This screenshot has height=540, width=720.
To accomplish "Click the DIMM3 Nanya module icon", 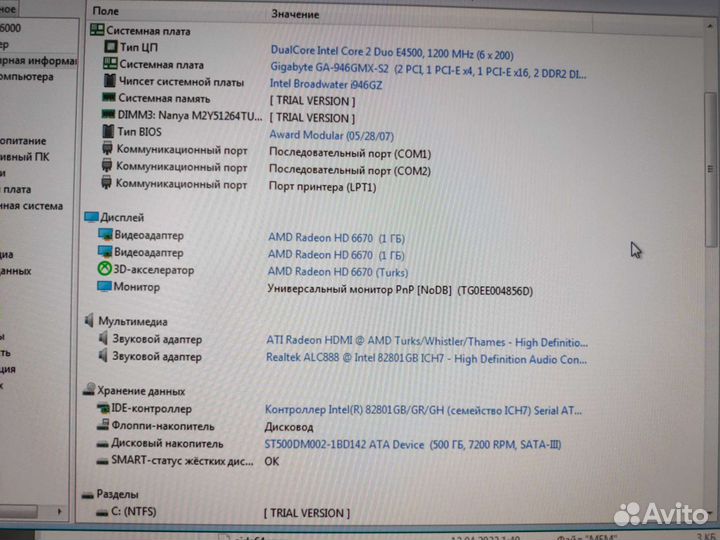I will point(108,114).
